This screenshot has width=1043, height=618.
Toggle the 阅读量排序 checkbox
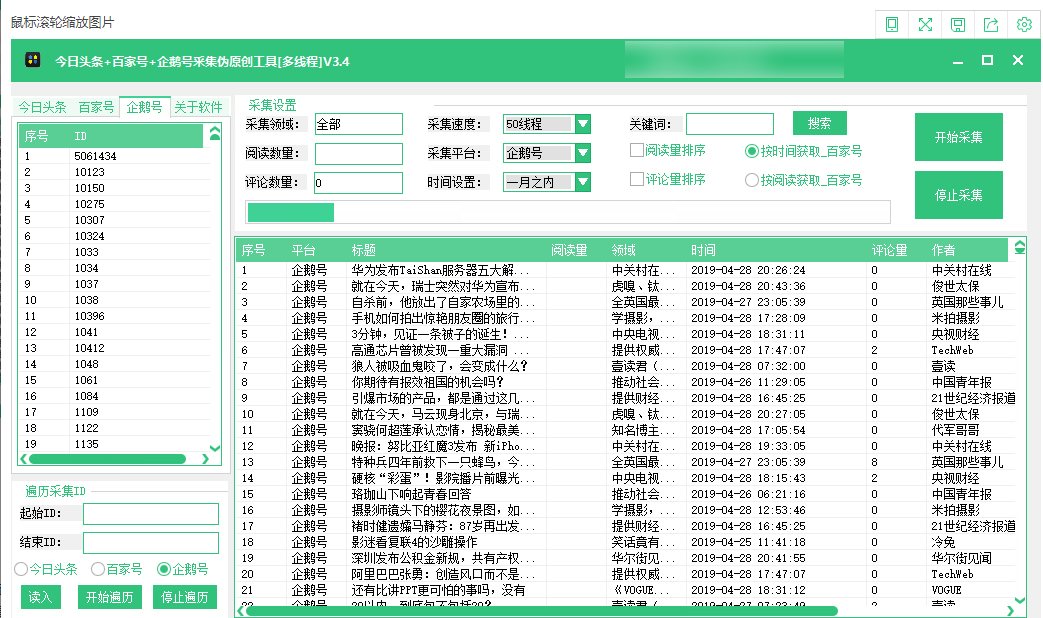click(x=637, y=150)
